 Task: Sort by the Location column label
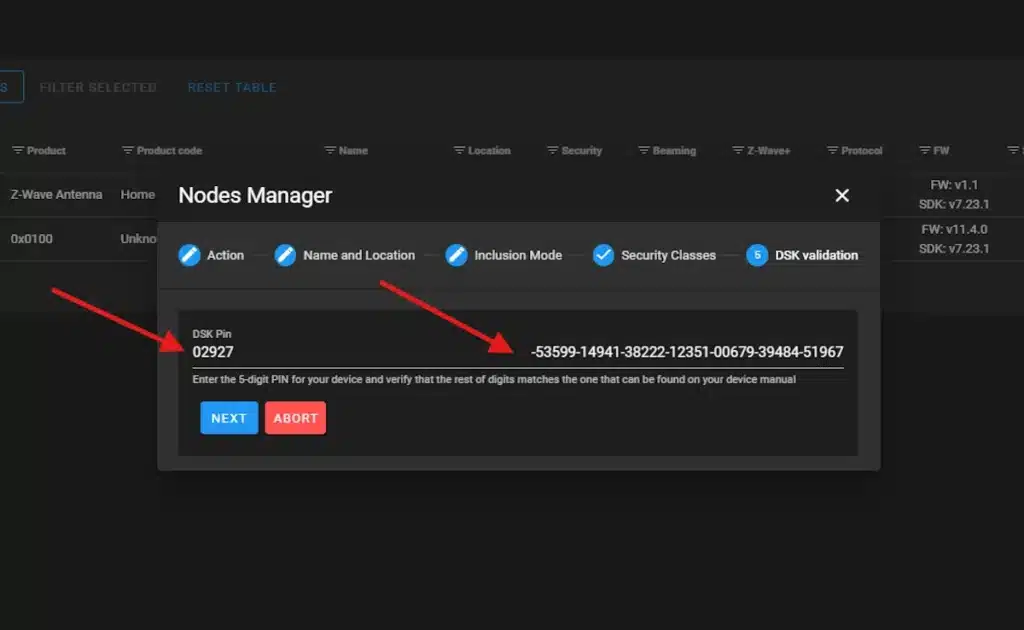[x=489, y=151]
